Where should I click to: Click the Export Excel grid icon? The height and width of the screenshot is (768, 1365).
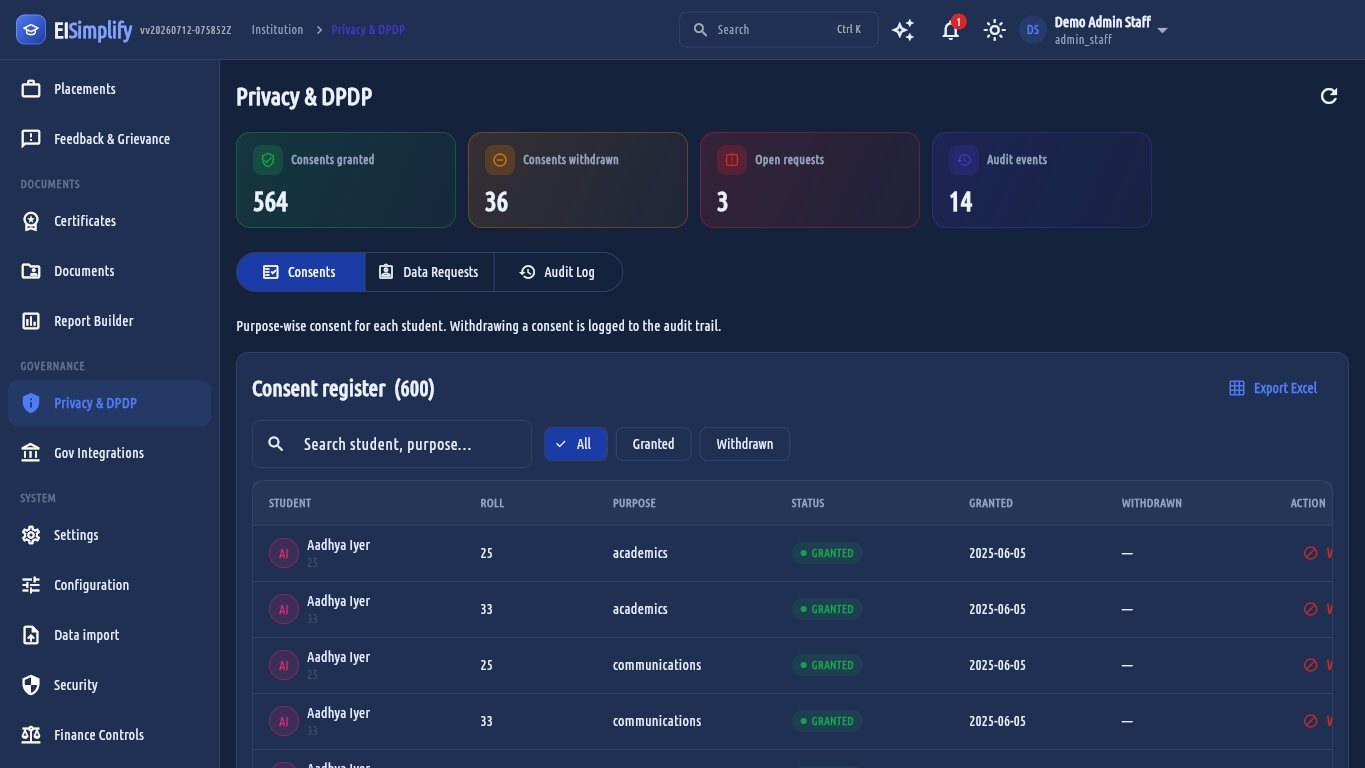tap(1237, 388)
